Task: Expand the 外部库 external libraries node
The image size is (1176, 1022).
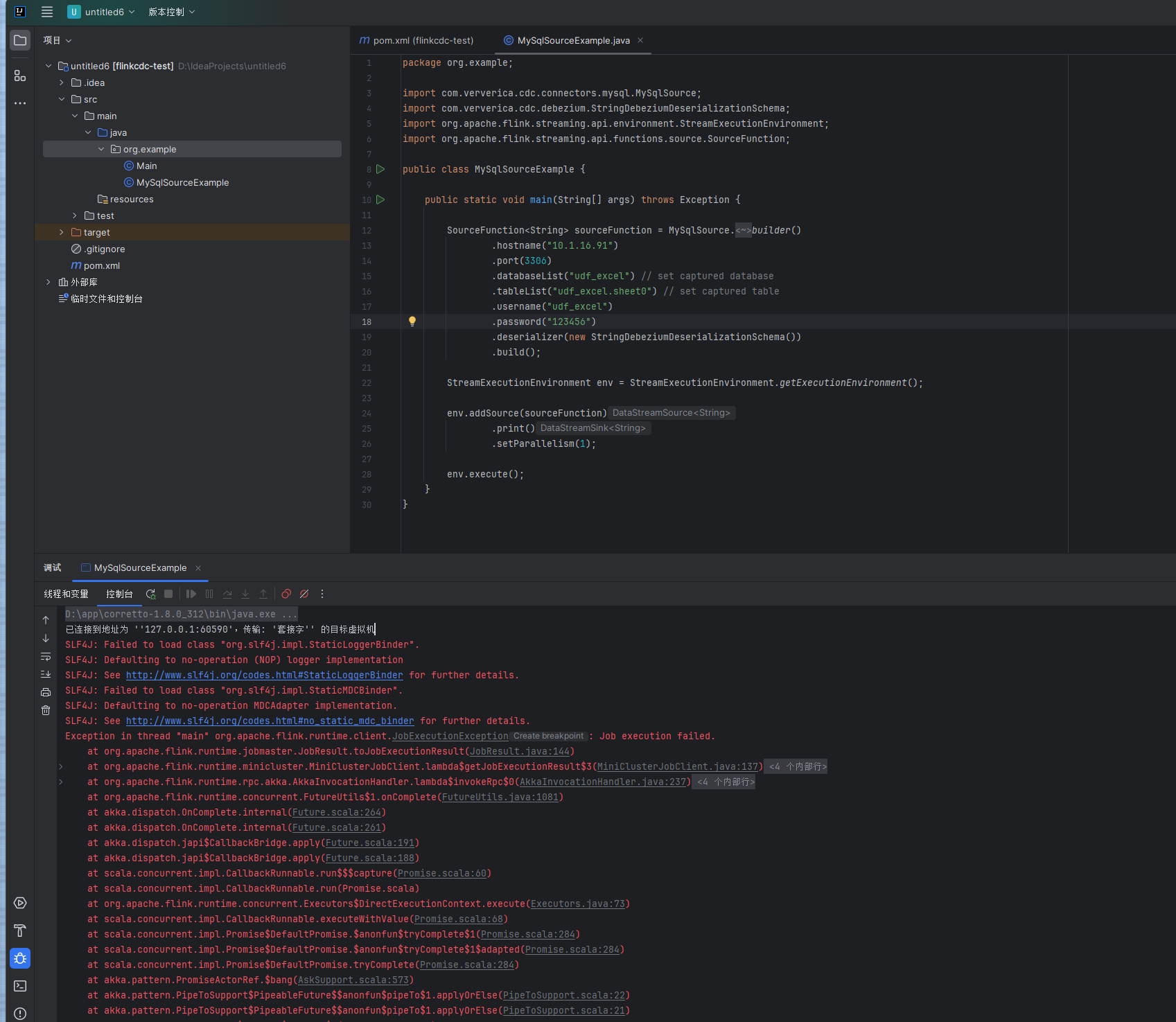Action: 49,282
